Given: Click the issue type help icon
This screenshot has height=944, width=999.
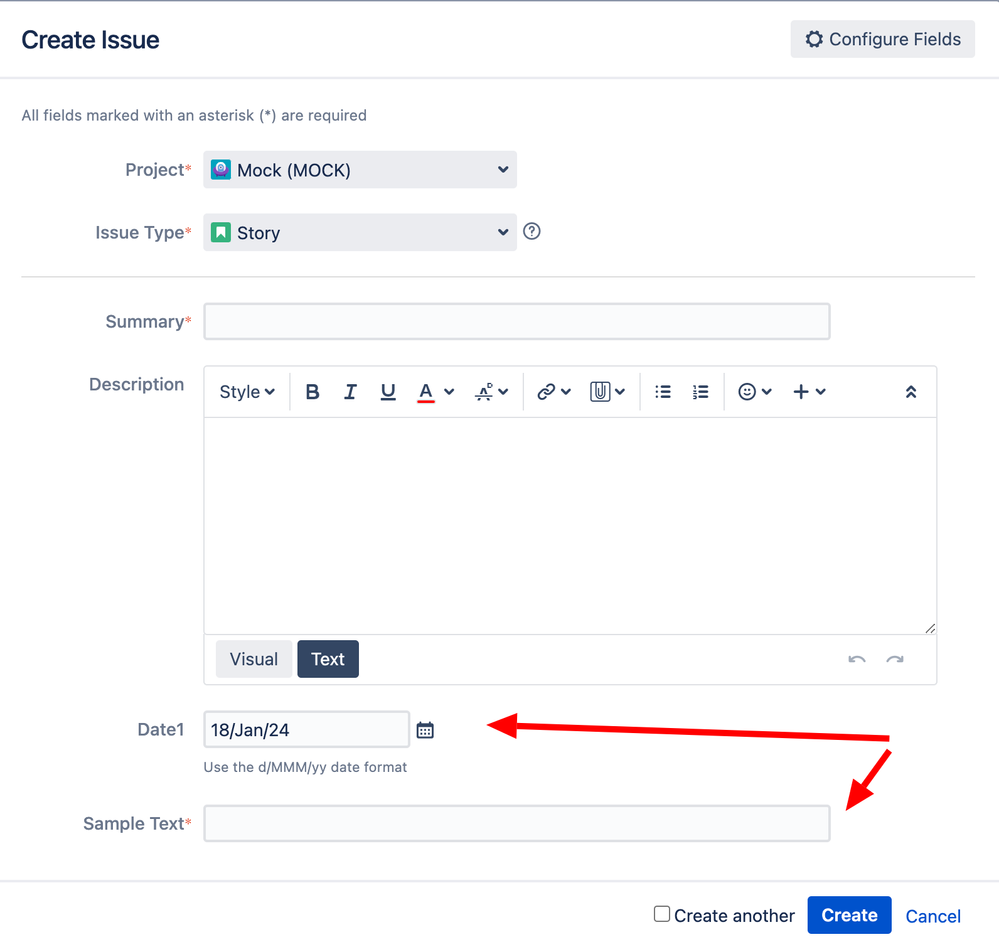Looking at the screenshot, I should [531, 231].
